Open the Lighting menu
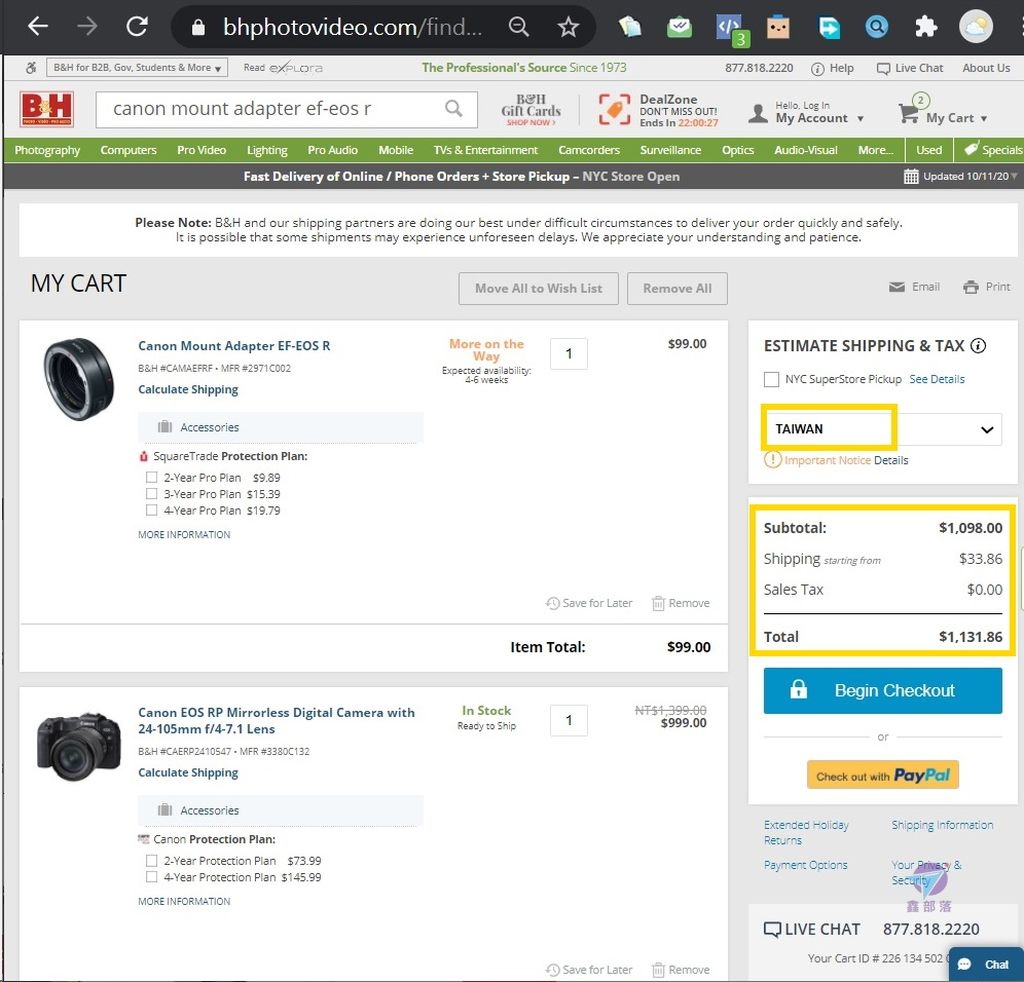This screenshot has height=982, width=1024. 266,150
